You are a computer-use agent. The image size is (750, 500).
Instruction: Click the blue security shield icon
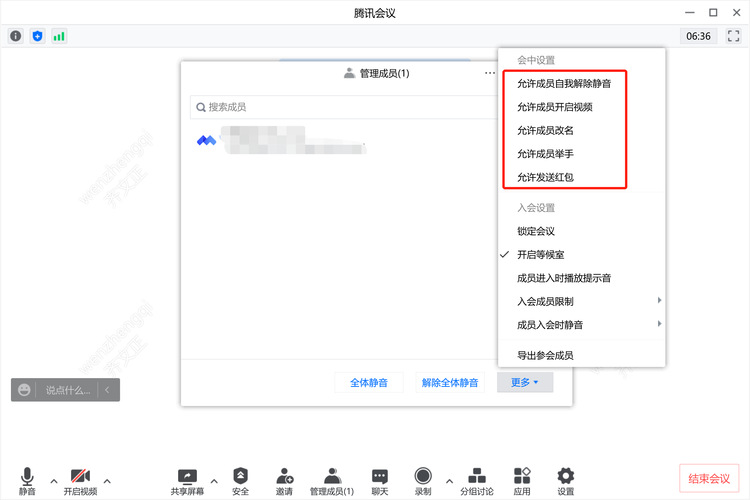pos(37,36)
